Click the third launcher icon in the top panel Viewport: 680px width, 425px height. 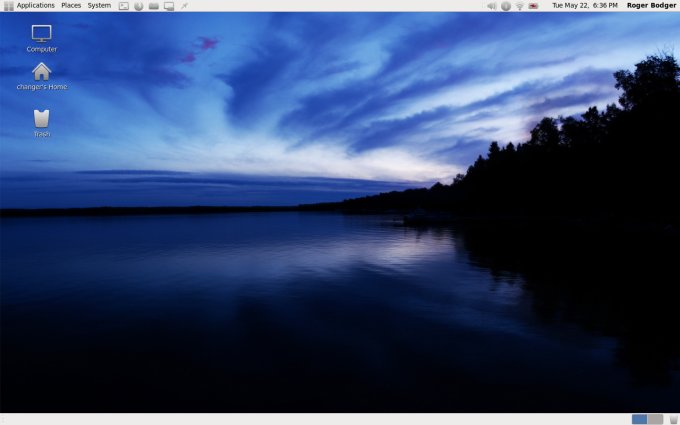154,6
